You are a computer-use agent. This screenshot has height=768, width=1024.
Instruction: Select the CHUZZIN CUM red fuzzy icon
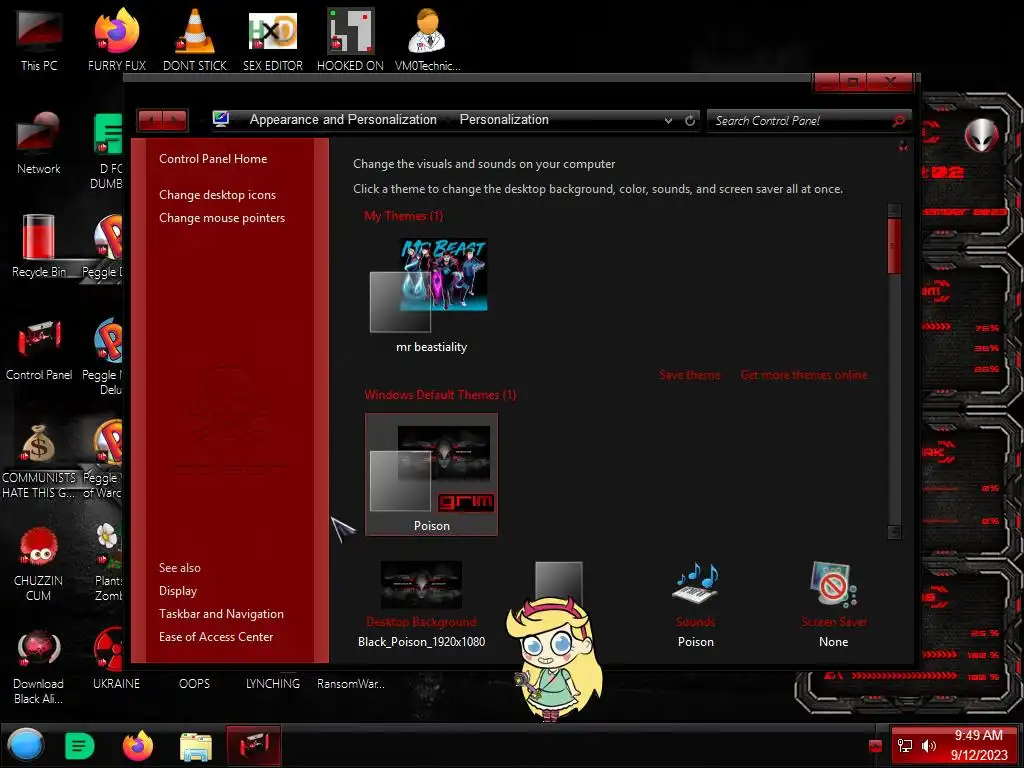[x=39, y=563]
